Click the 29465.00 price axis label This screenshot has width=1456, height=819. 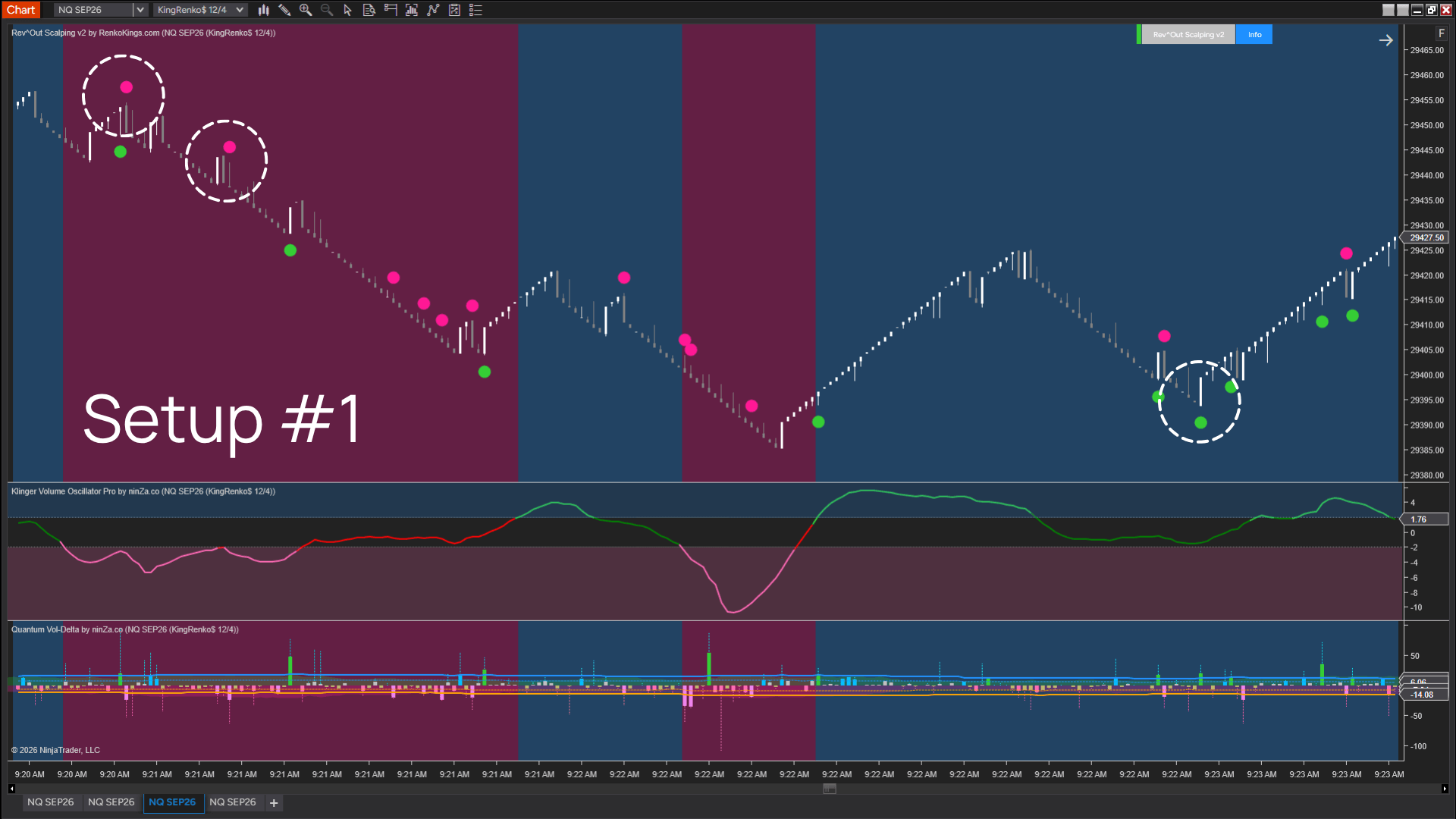pyautogui.click(x=1427, y=50)
